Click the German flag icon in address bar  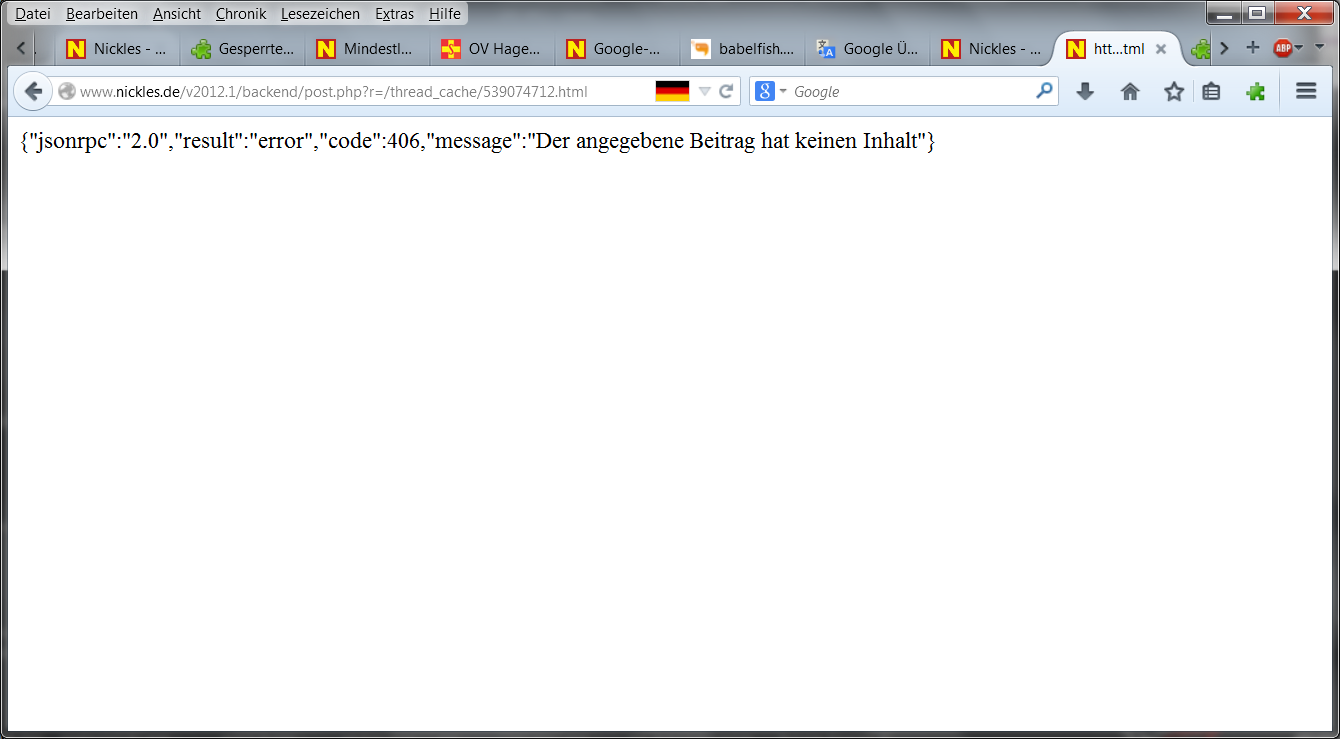click(x=672, y=91)
